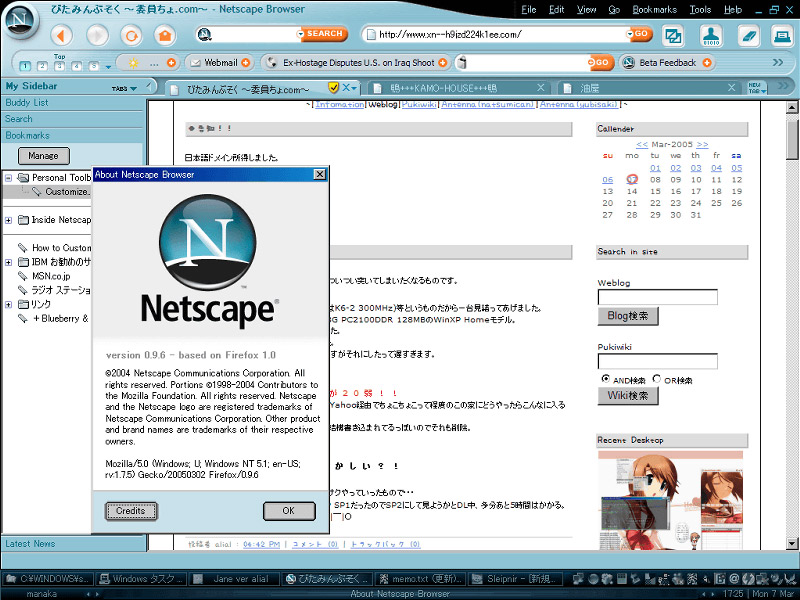Click the Wiki検索 button
Screen dimensions: 800x600
click(628, 395)
